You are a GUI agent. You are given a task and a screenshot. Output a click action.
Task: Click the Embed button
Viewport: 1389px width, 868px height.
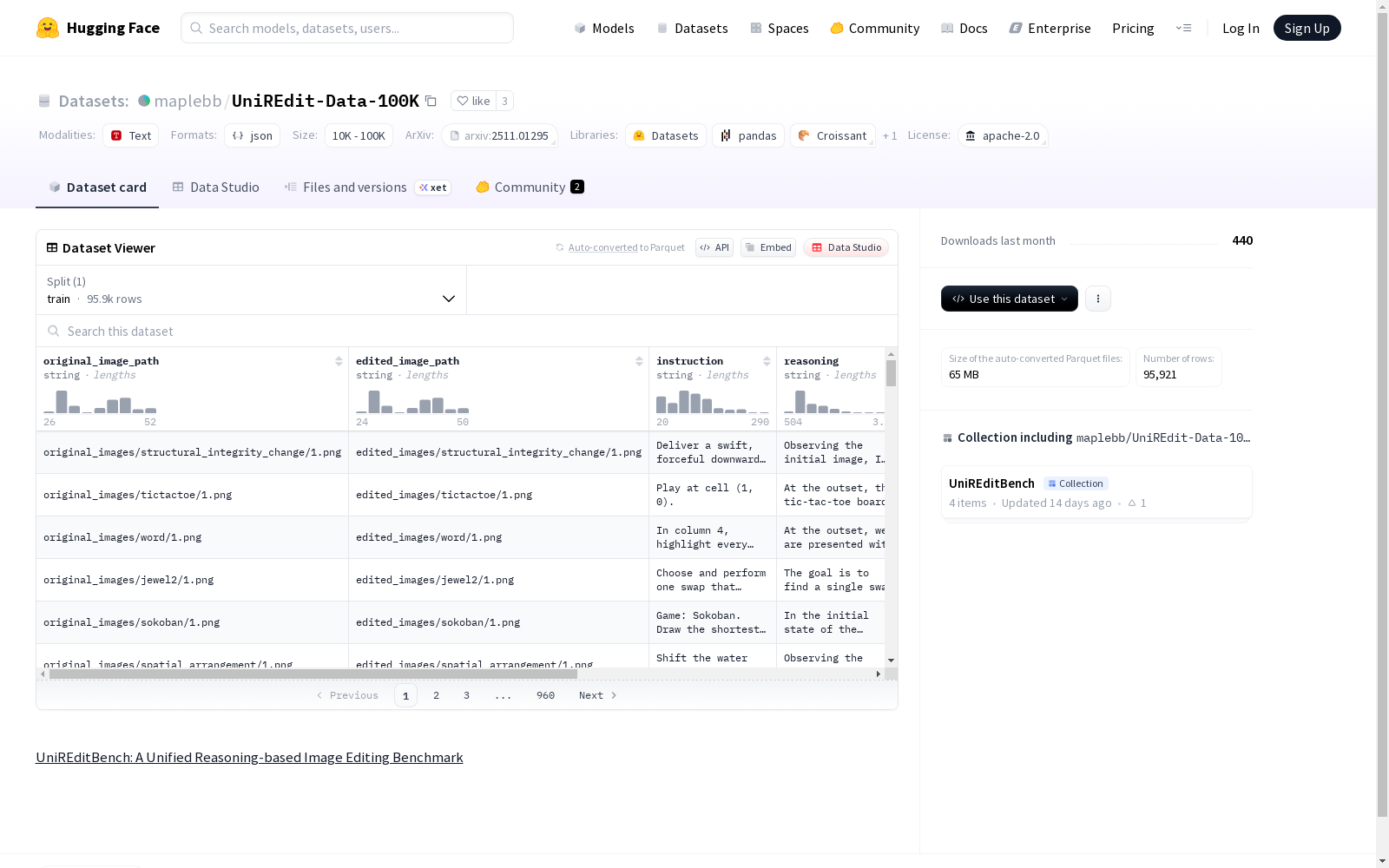[x=768, y=247]
